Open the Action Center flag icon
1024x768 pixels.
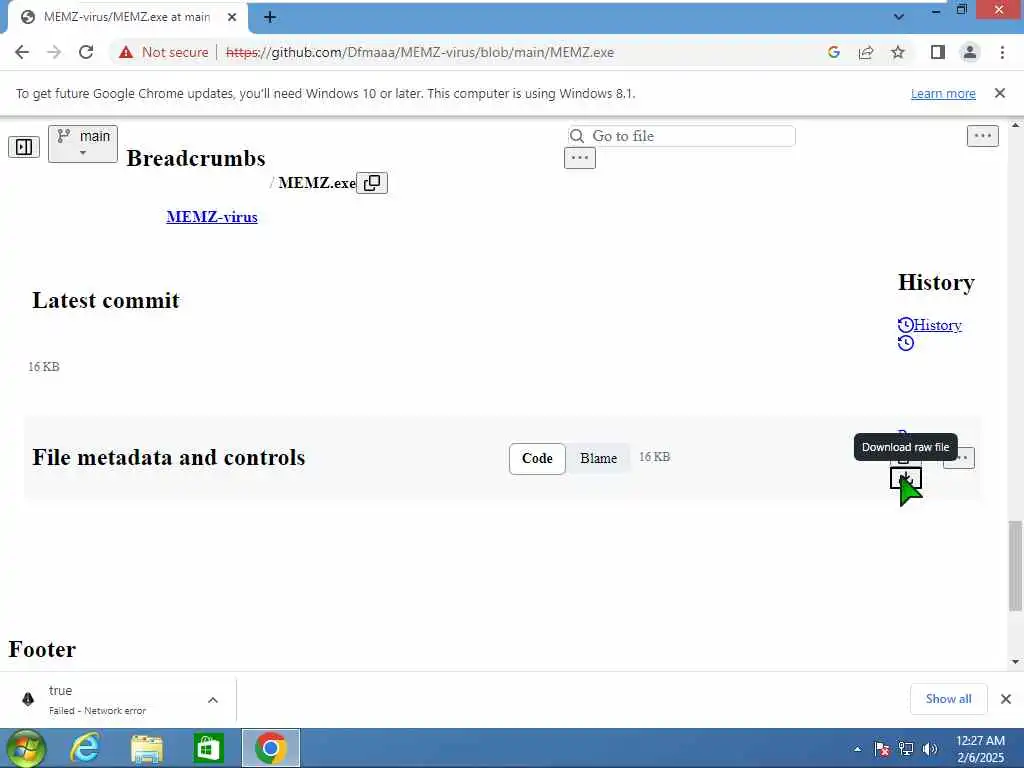click(882, 749)
